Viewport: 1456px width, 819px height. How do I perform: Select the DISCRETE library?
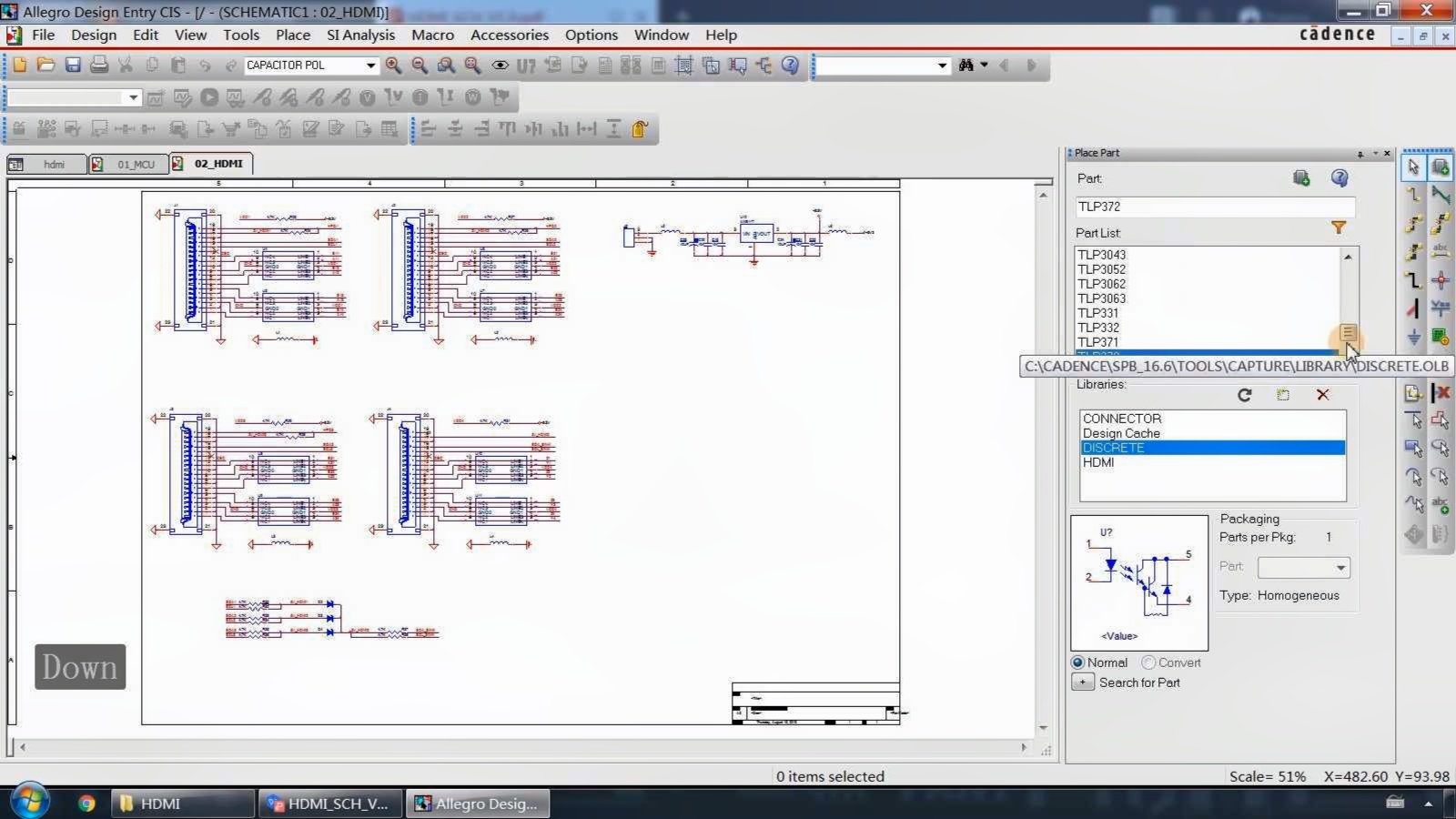coord(1212,448)
